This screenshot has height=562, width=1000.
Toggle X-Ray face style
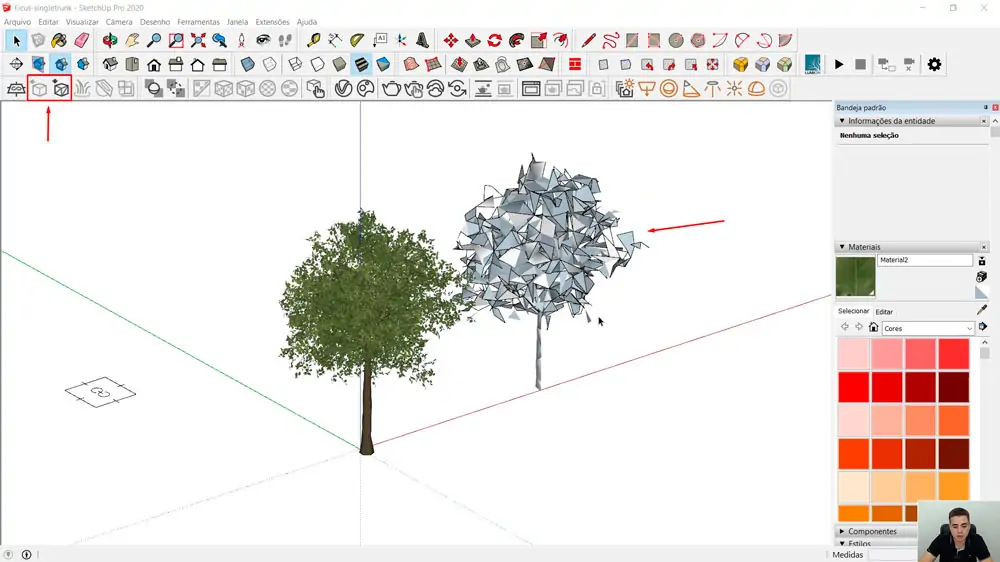pos(247,64)
